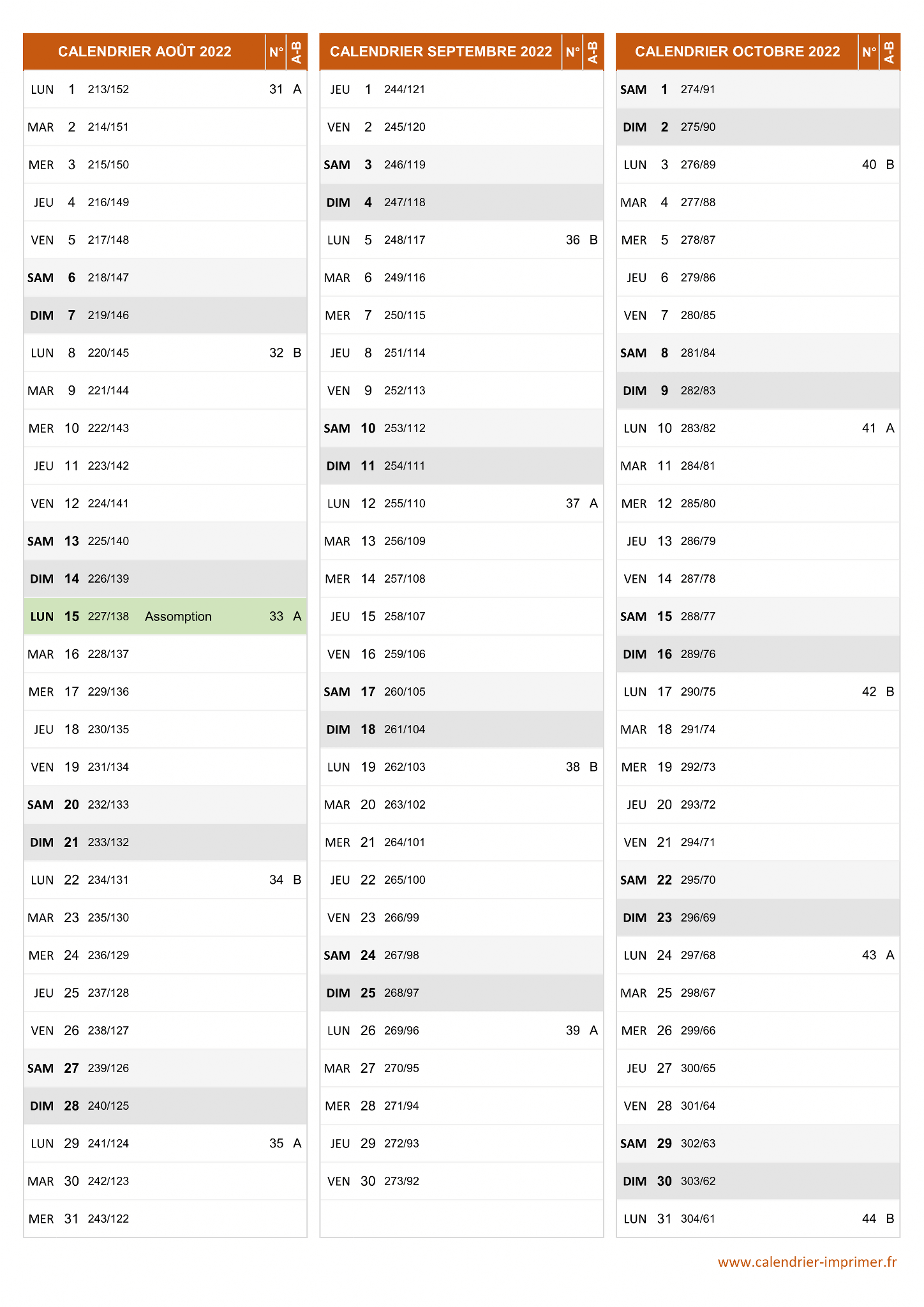Select MER 31 August row
The image size is (924, 1307).
(165, 1219)
